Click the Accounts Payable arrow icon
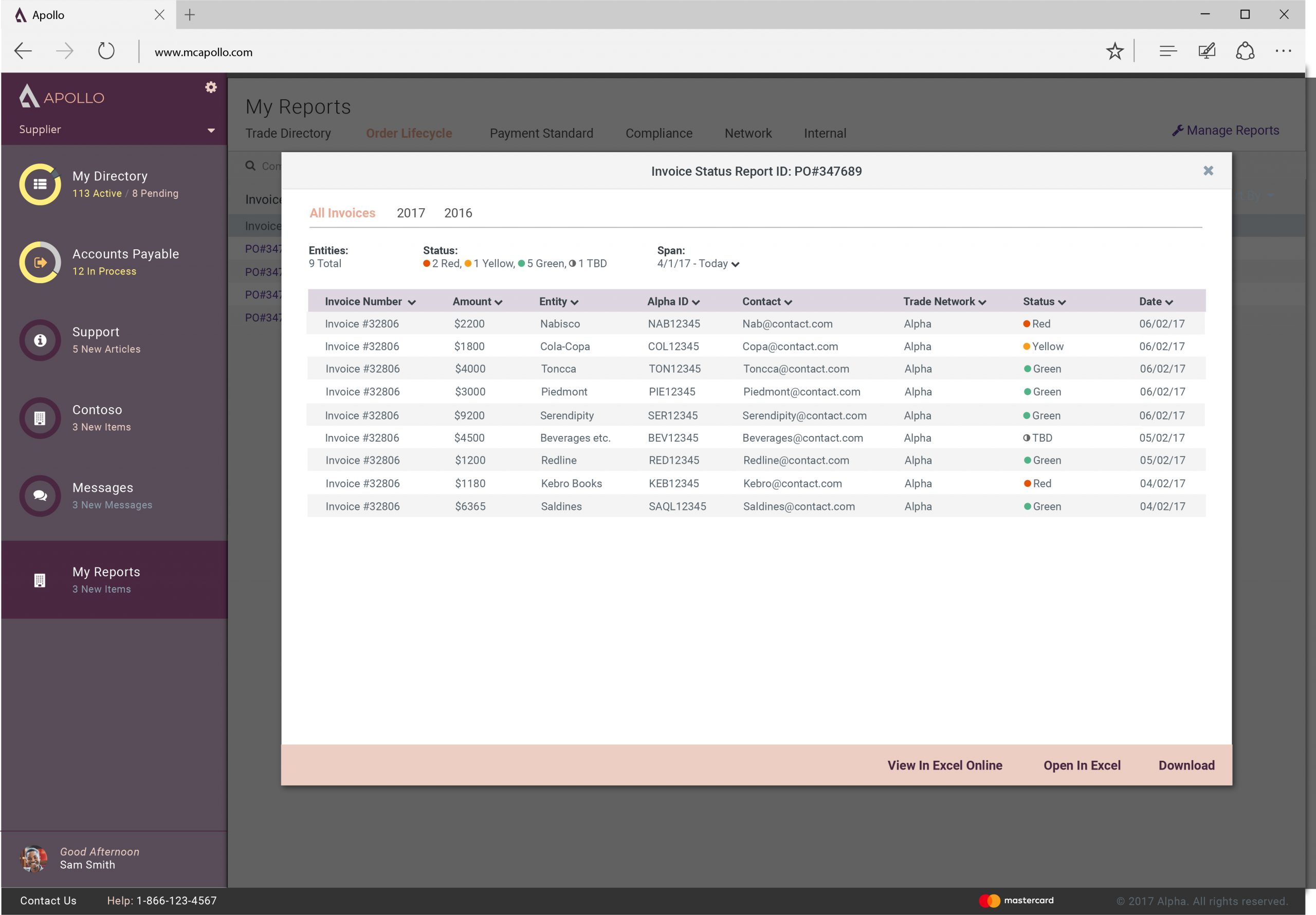The image size is (1316, 915). [40, 262]
